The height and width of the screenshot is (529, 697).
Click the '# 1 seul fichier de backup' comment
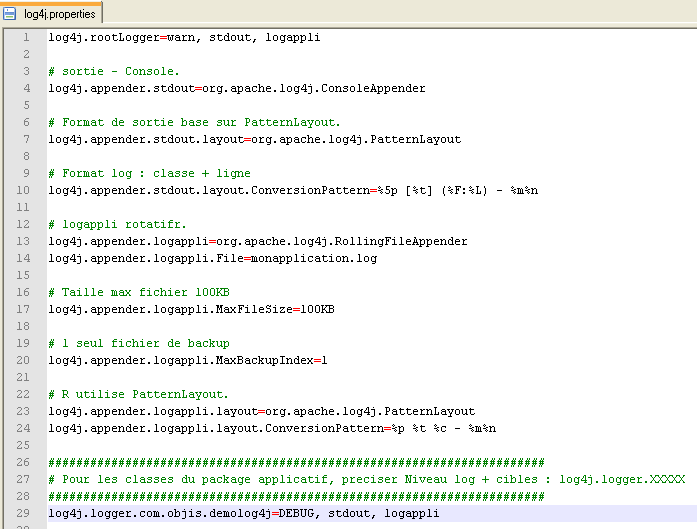(x=138, y=343)
